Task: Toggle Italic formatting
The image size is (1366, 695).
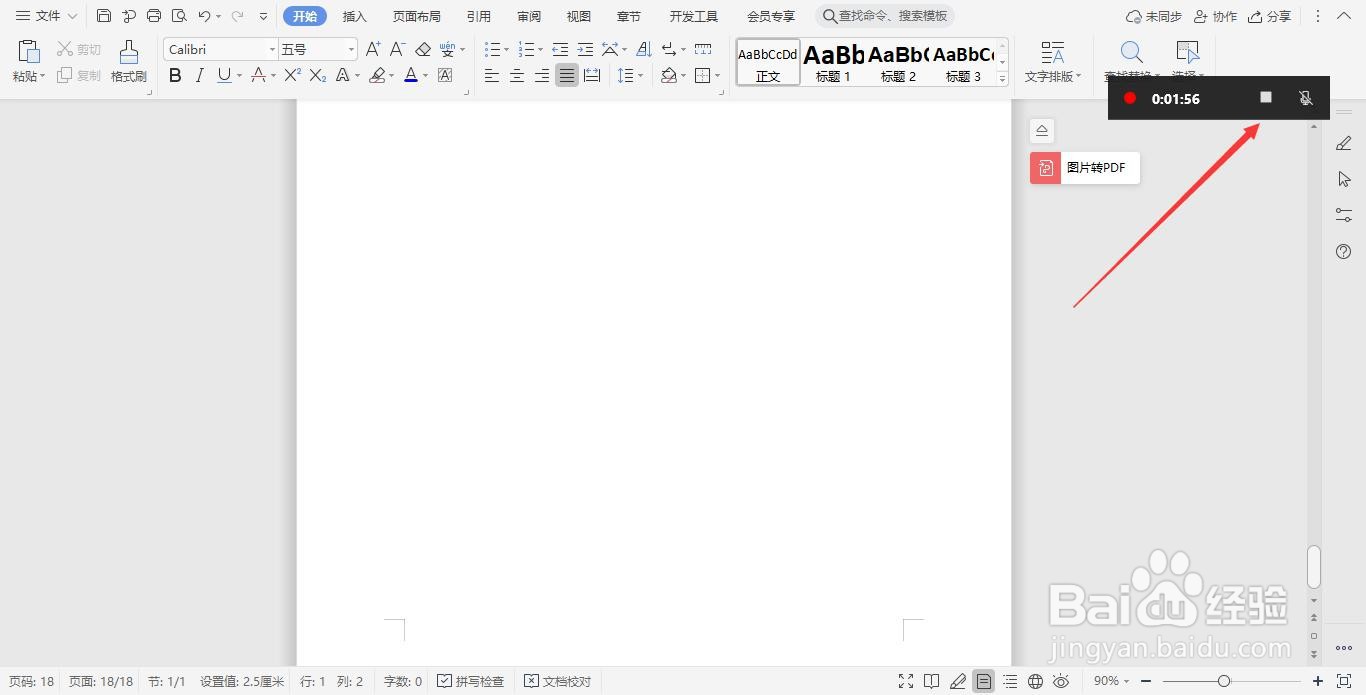Action: pyautogui.click(x=199, y=75)
